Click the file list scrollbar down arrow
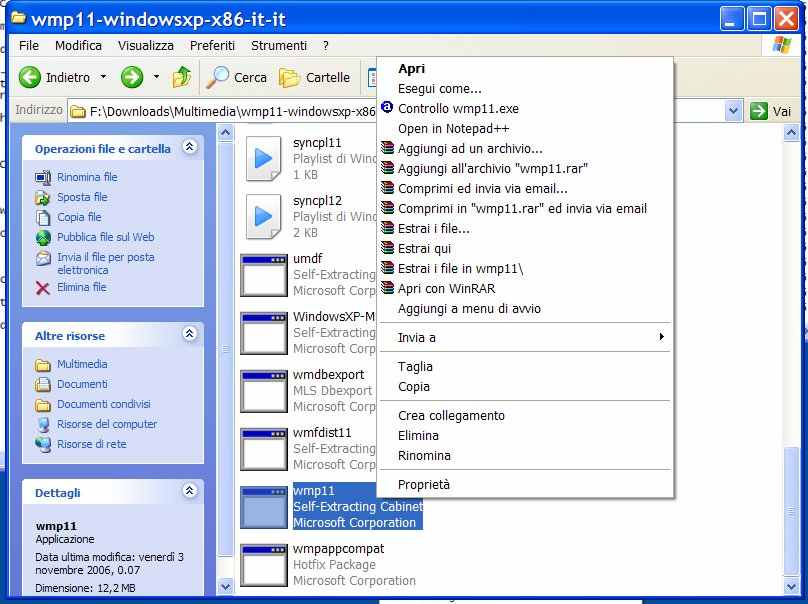808x604 pixels. (x=225, y=586)
